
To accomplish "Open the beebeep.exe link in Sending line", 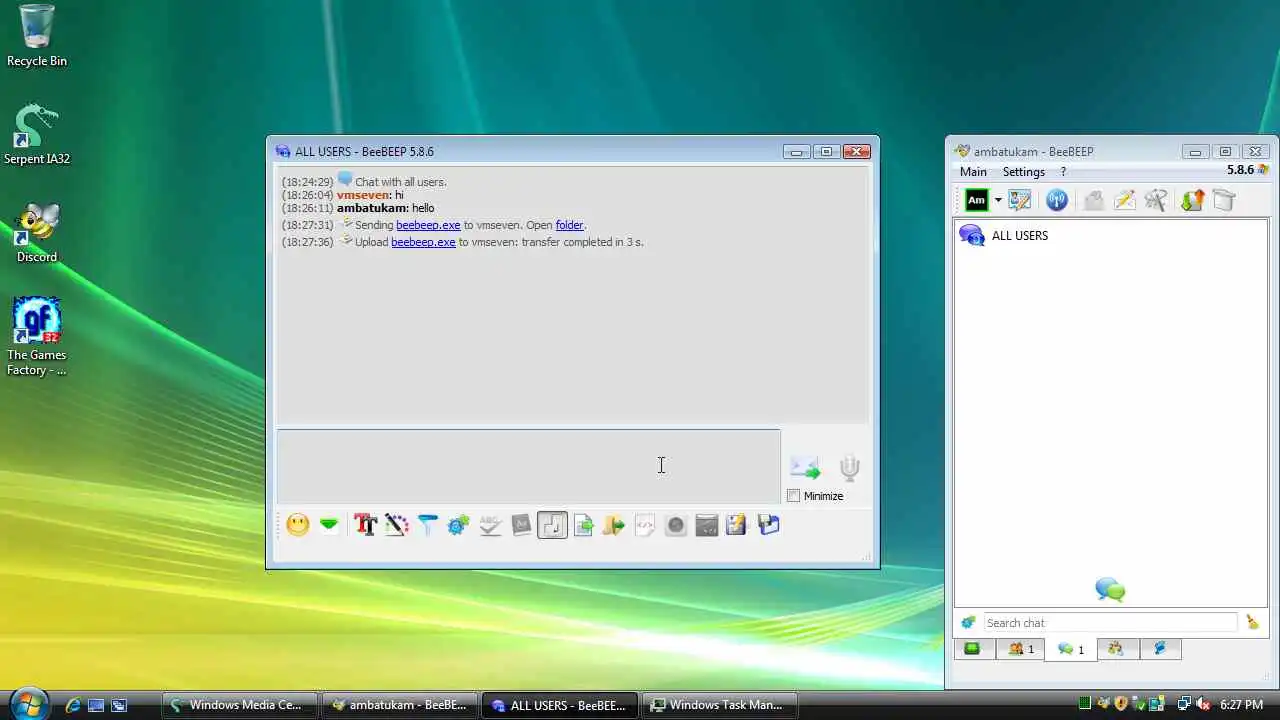I will coord(428,225).
